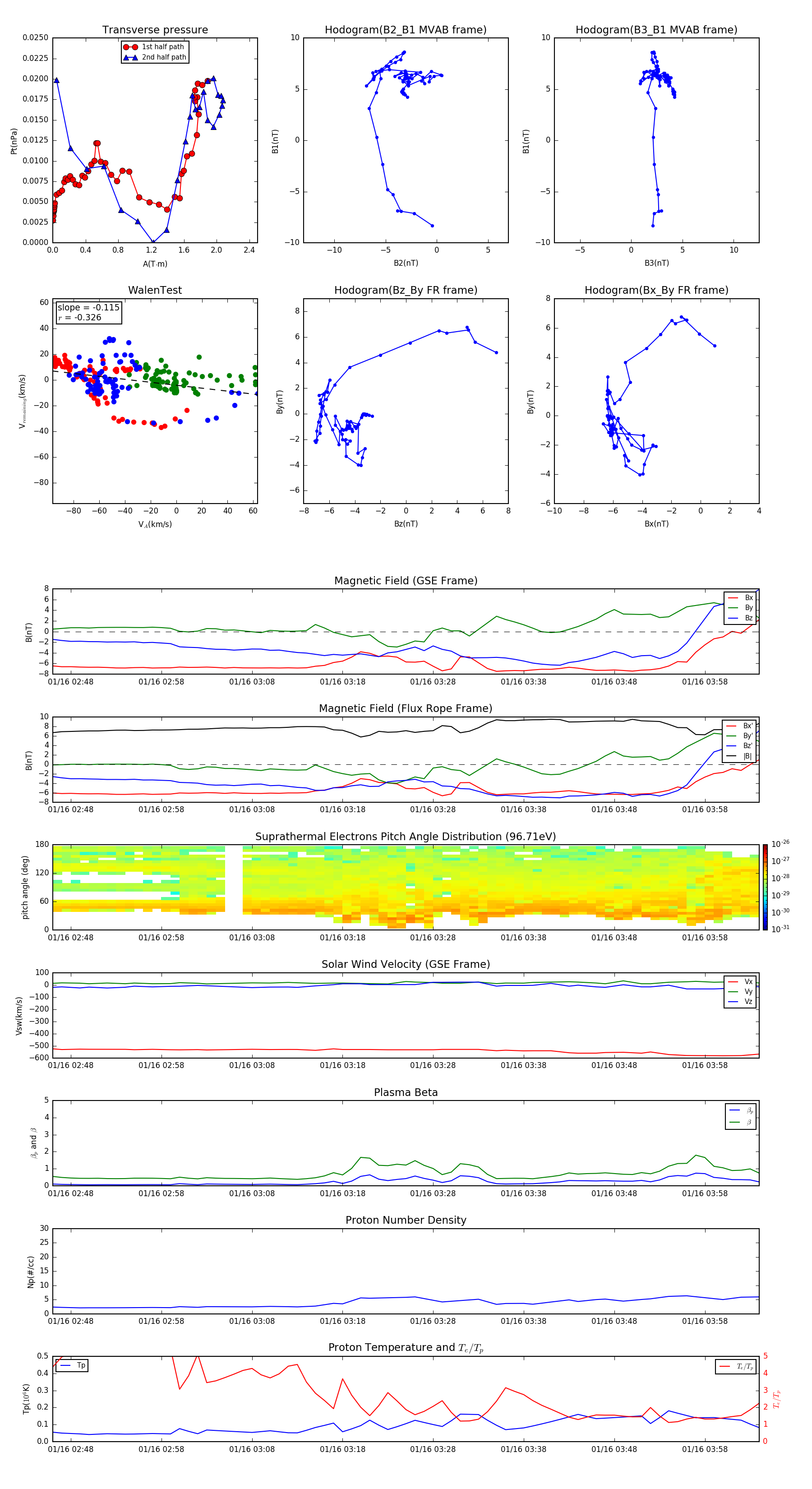The height and width of the screenshot is (1489, 812).
Task: Click the Hodogram(B3_B1 MVAB frame) title
Action: click(x=656, y=30)
